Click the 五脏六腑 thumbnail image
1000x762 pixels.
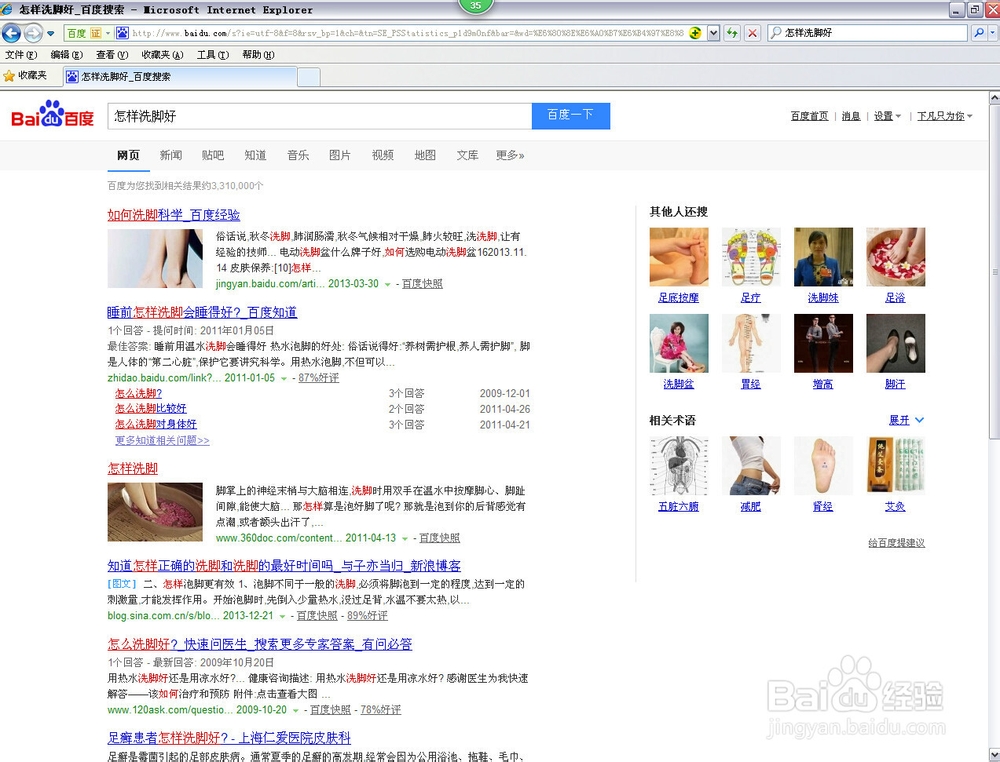pyautogui.click(x=679, y=465)
